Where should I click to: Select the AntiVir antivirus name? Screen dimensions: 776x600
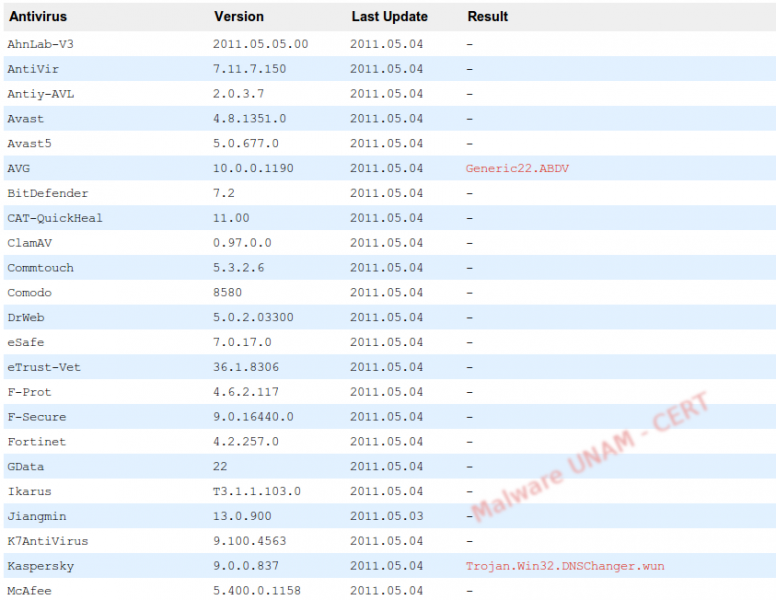point(33,69)
